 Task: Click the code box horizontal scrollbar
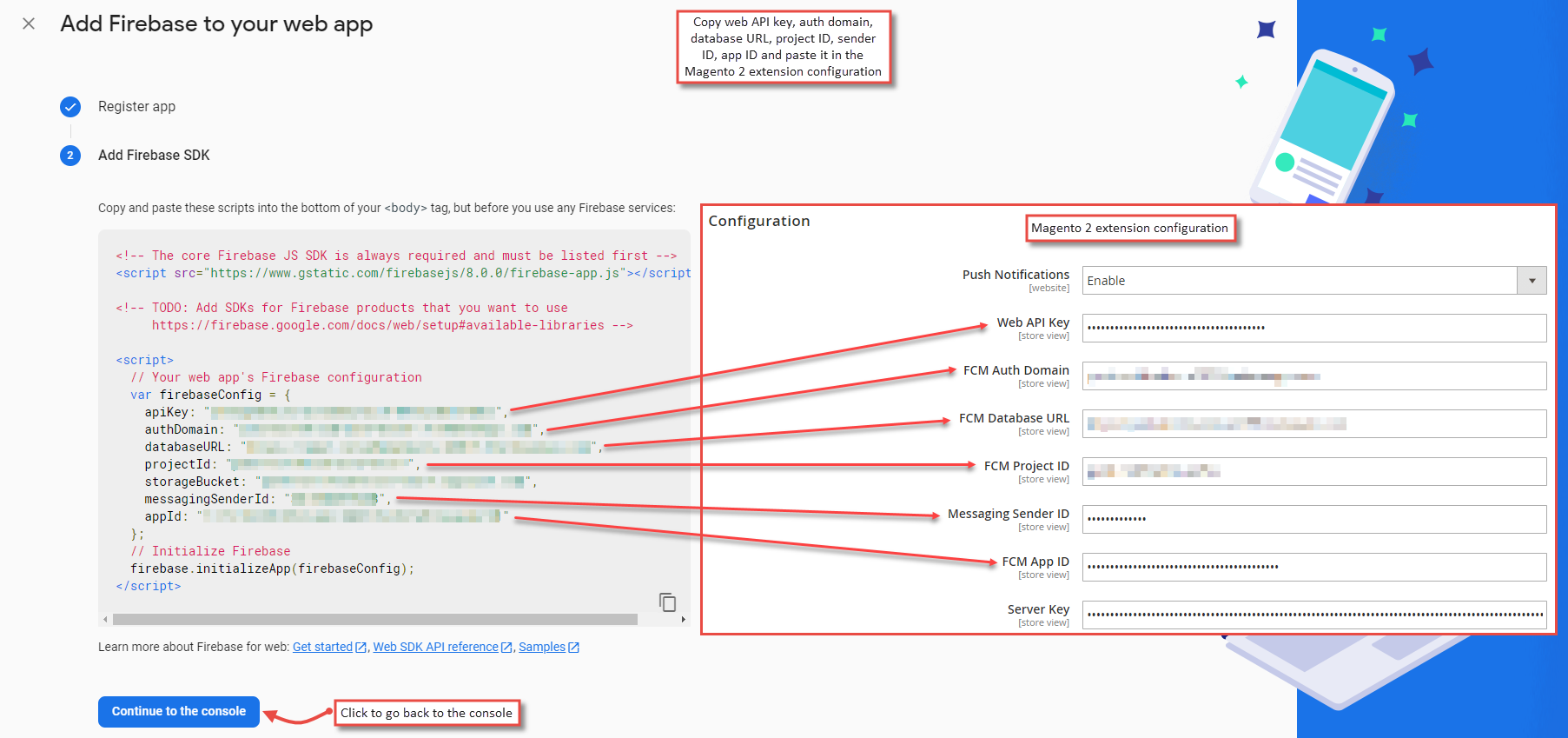374,620
